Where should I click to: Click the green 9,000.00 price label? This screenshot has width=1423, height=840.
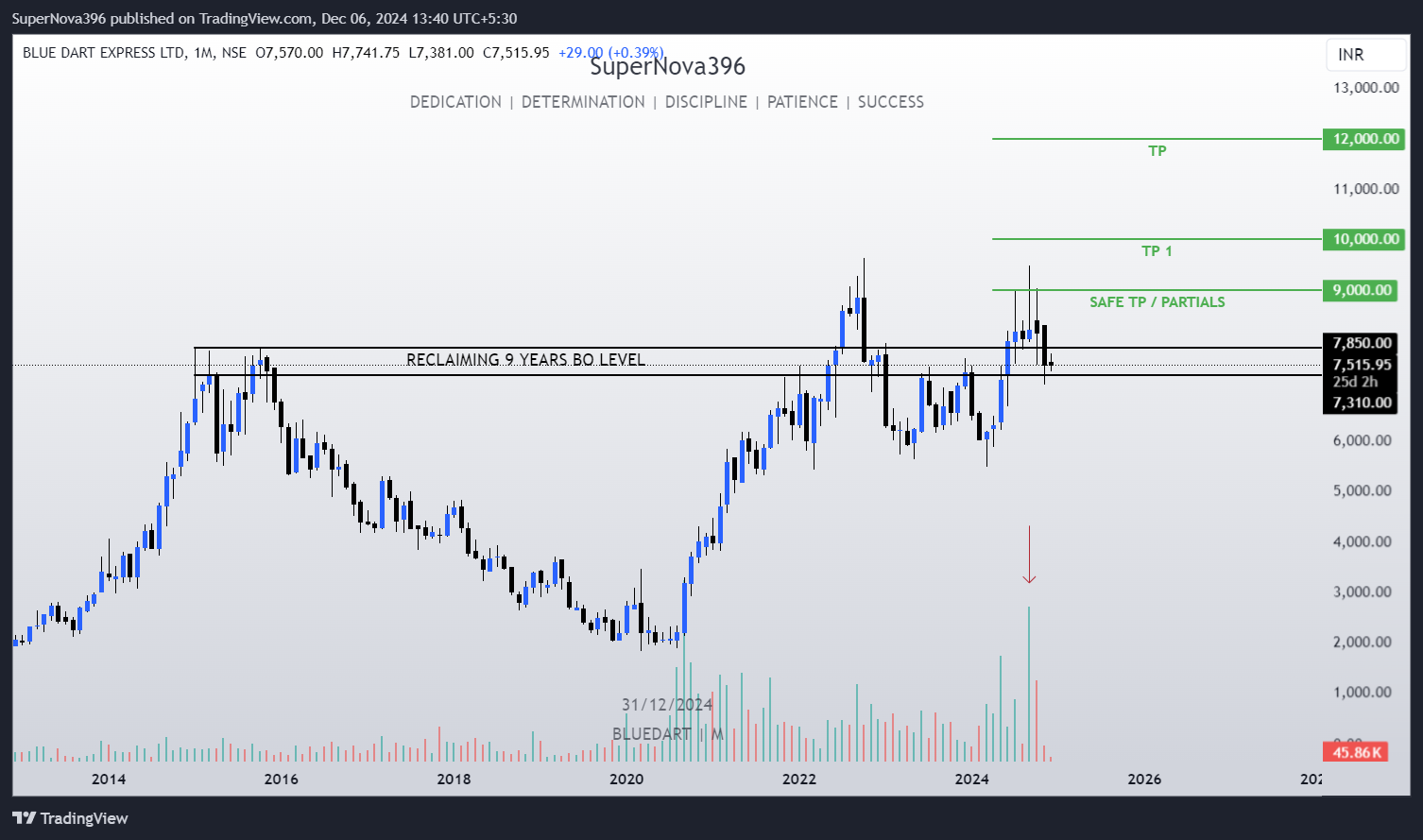pos(1362,290)
